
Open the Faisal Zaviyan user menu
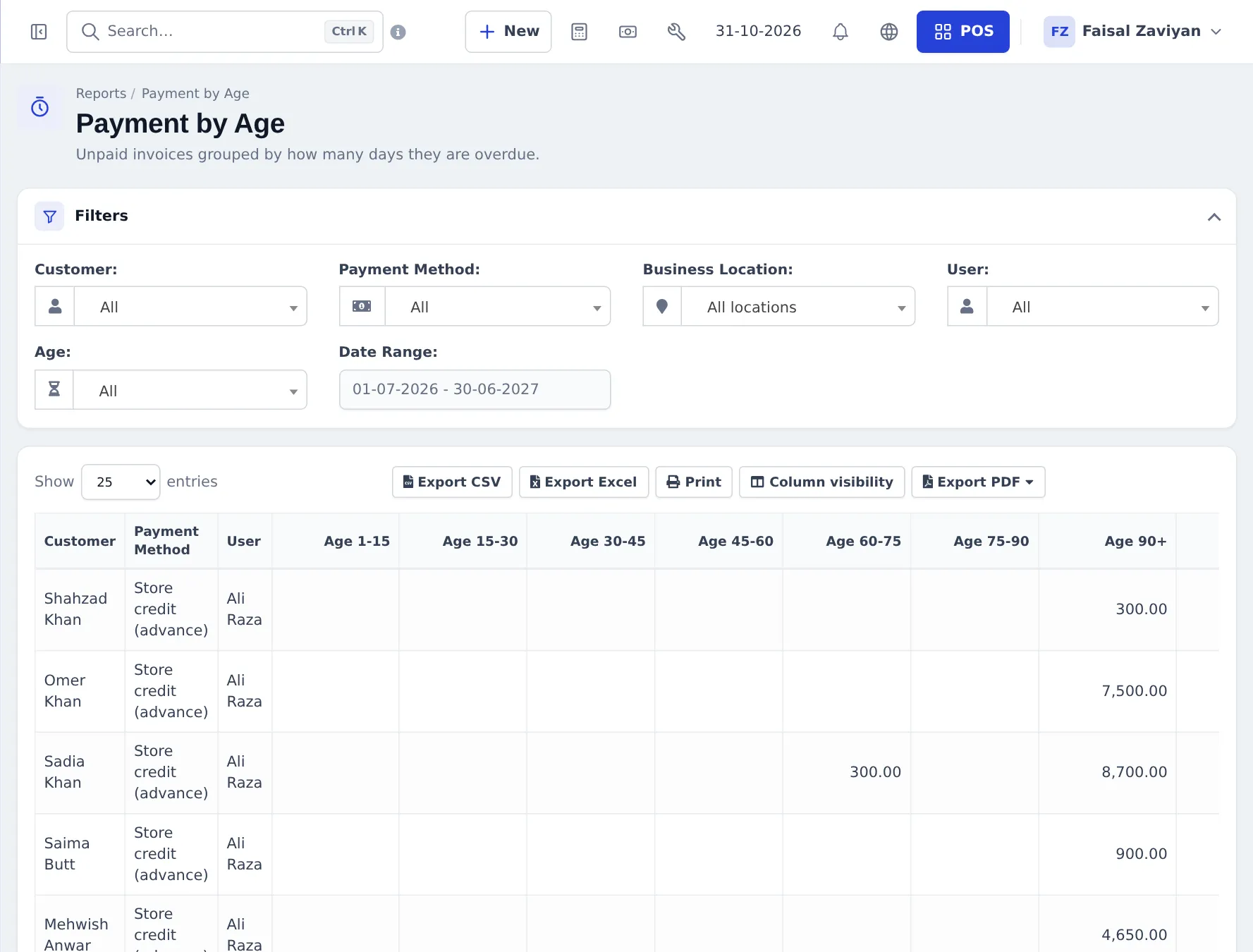pyautogui.click(x=1132, y=32)
